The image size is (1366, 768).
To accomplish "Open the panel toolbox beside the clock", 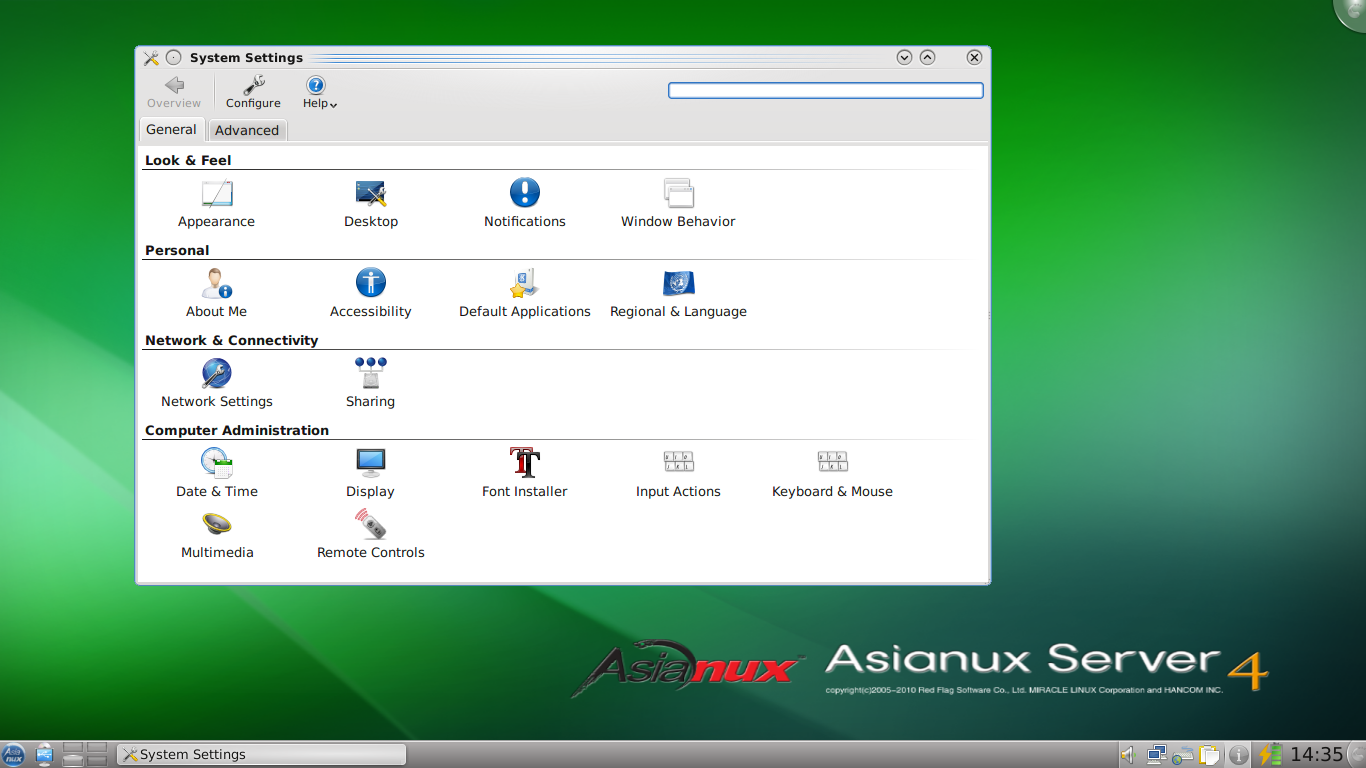I will click(1357, 755).
